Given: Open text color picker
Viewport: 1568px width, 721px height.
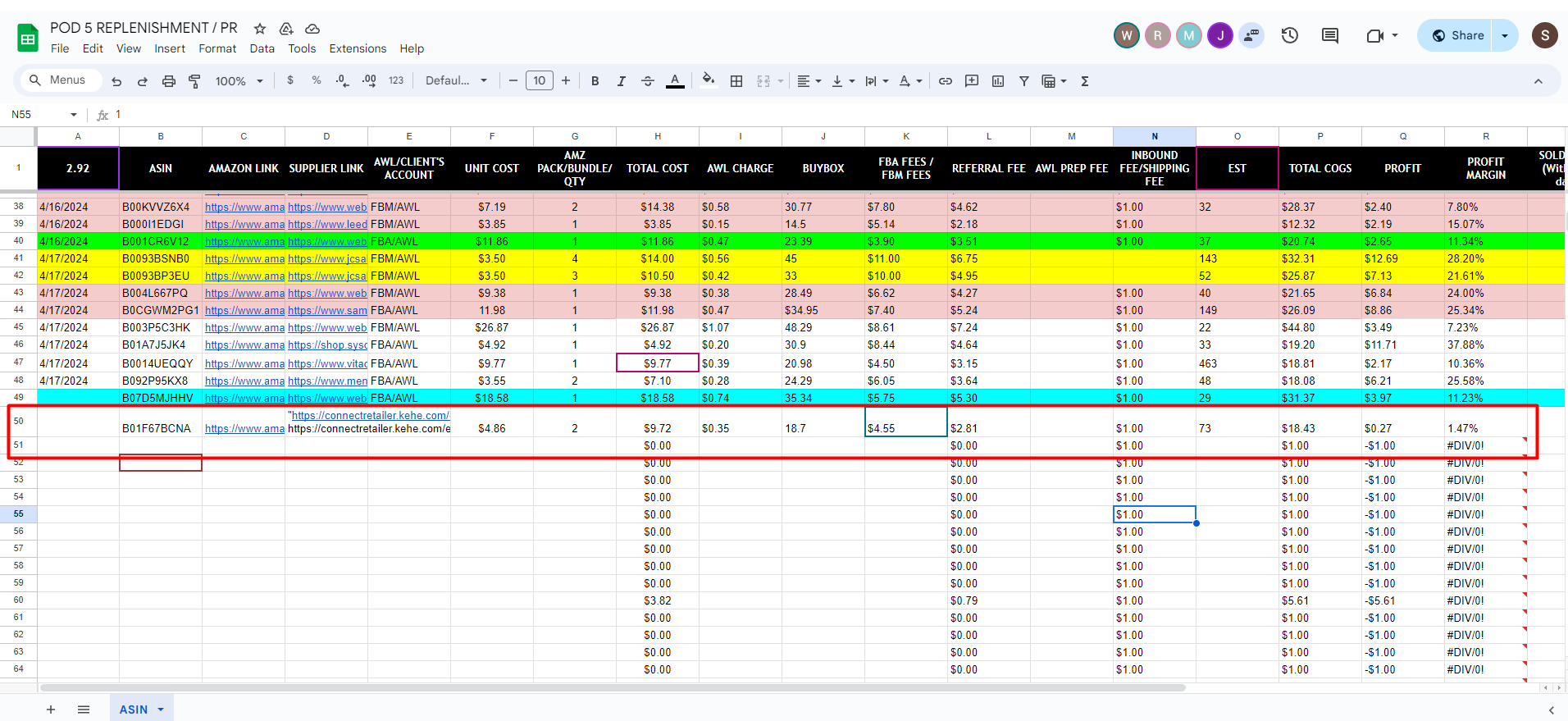Looking at the screenshot, I should [675, 81].
